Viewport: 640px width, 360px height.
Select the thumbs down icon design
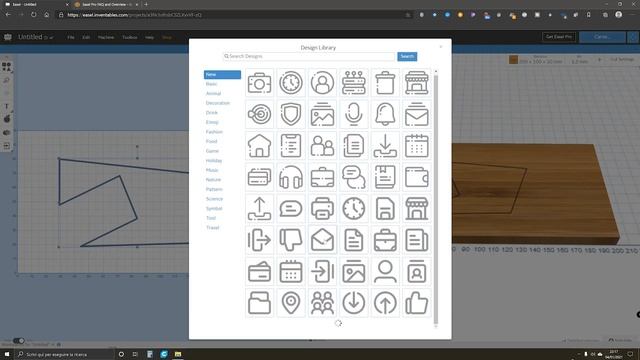click(x=291, y=240)
